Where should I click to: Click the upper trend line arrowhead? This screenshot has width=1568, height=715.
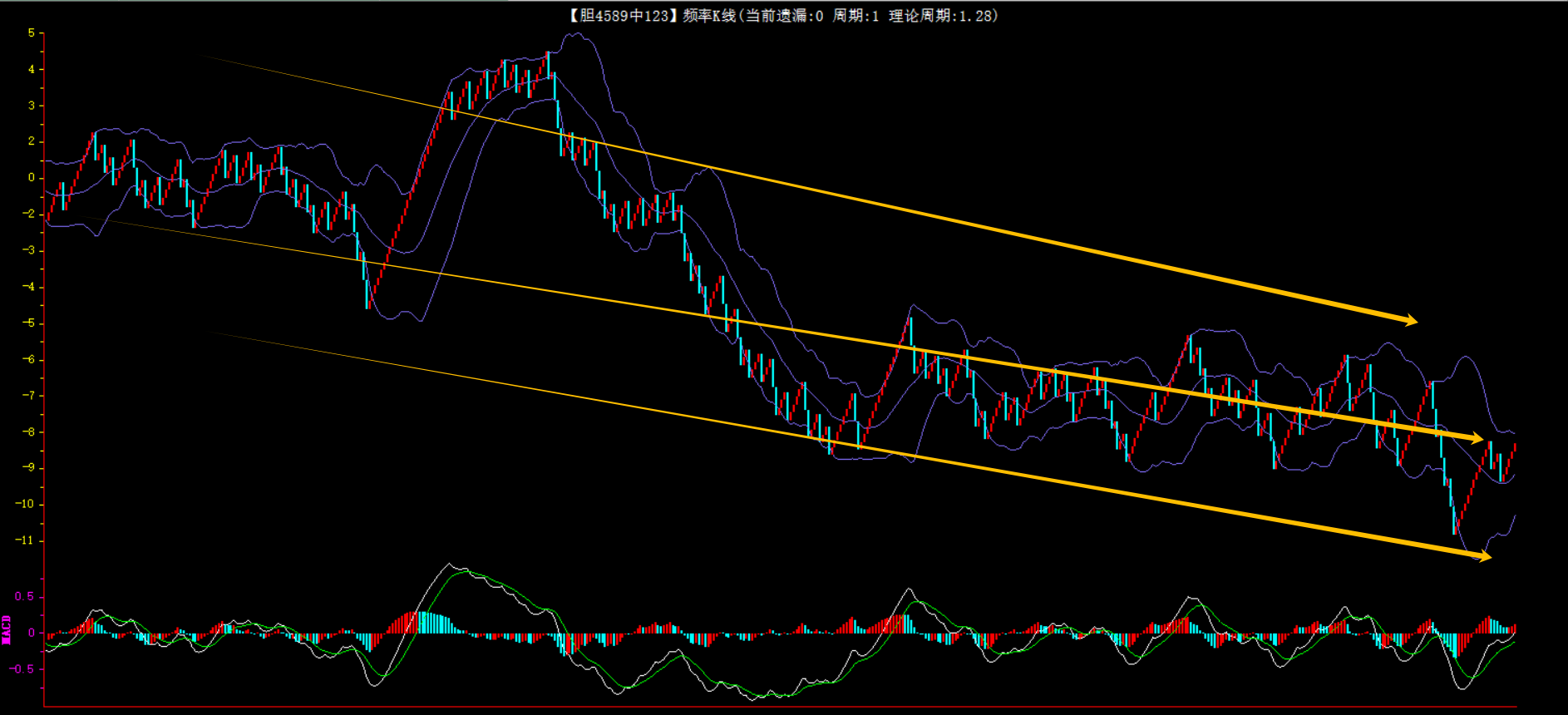pyautogui.click(x=1410, y=320)
